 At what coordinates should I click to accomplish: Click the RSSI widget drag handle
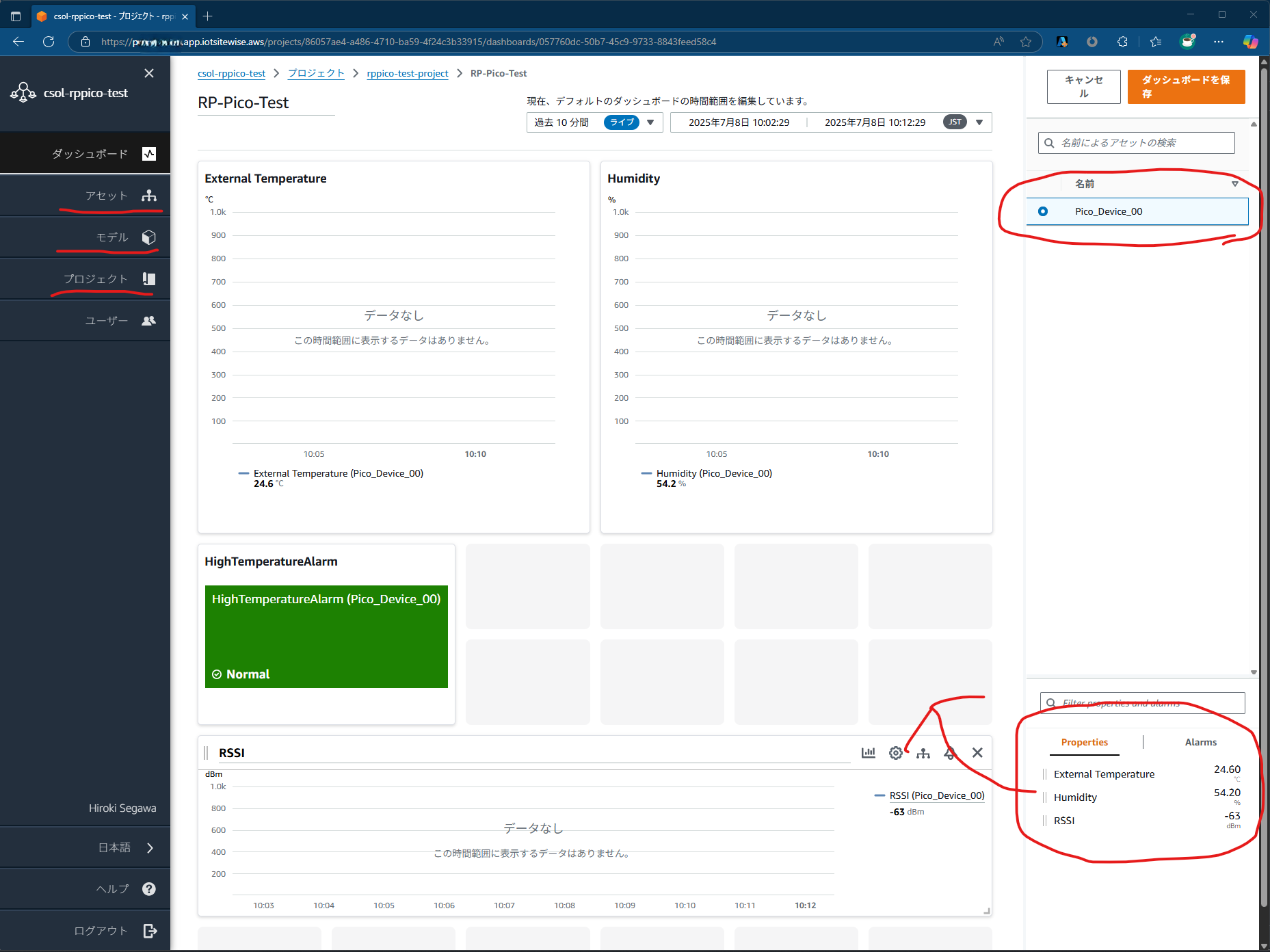click(x=207, y=753)
